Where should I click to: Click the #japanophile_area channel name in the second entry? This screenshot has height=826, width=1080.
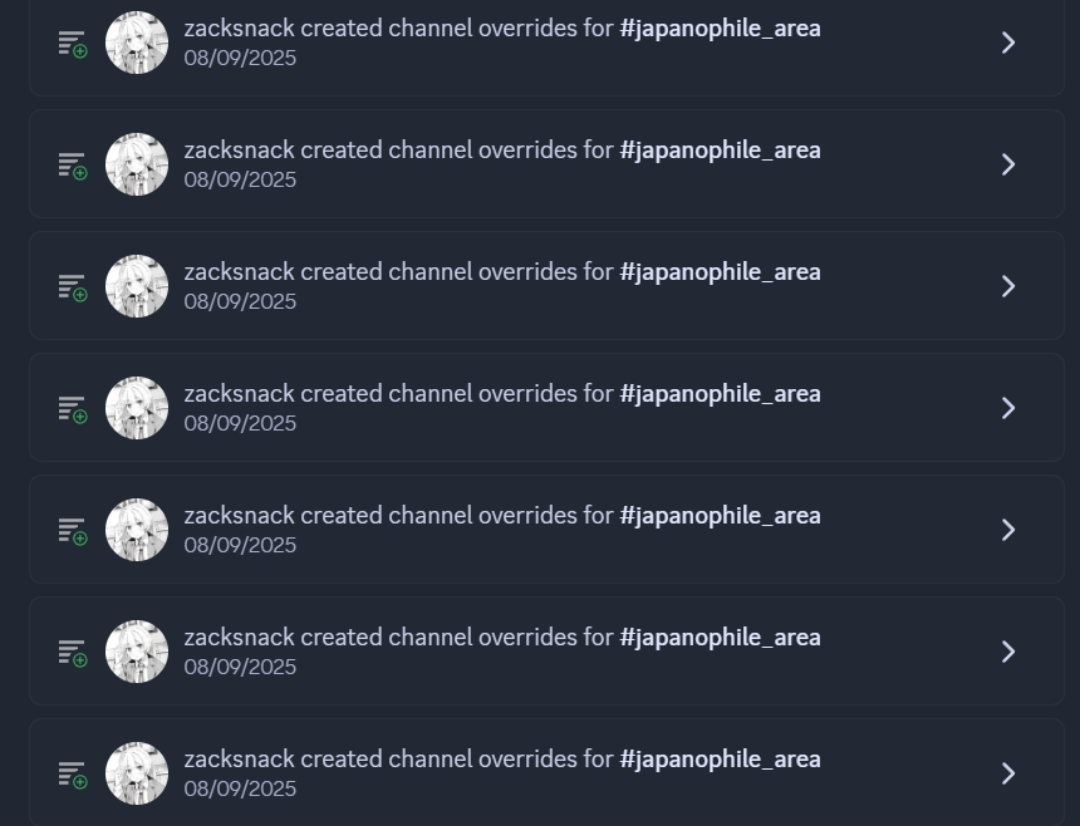point(720,150)
